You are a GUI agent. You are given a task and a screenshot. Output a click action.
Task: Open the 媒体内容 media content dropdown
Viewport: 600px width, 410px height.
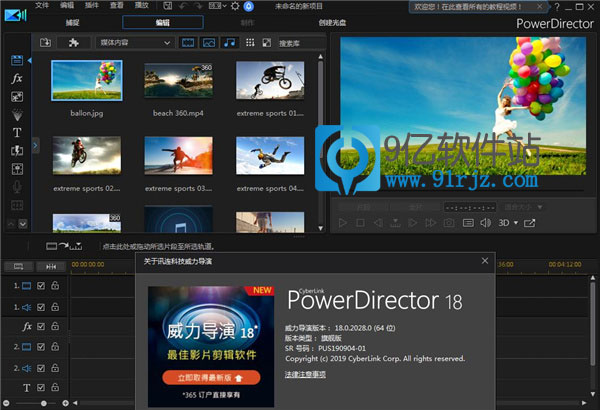134,42
